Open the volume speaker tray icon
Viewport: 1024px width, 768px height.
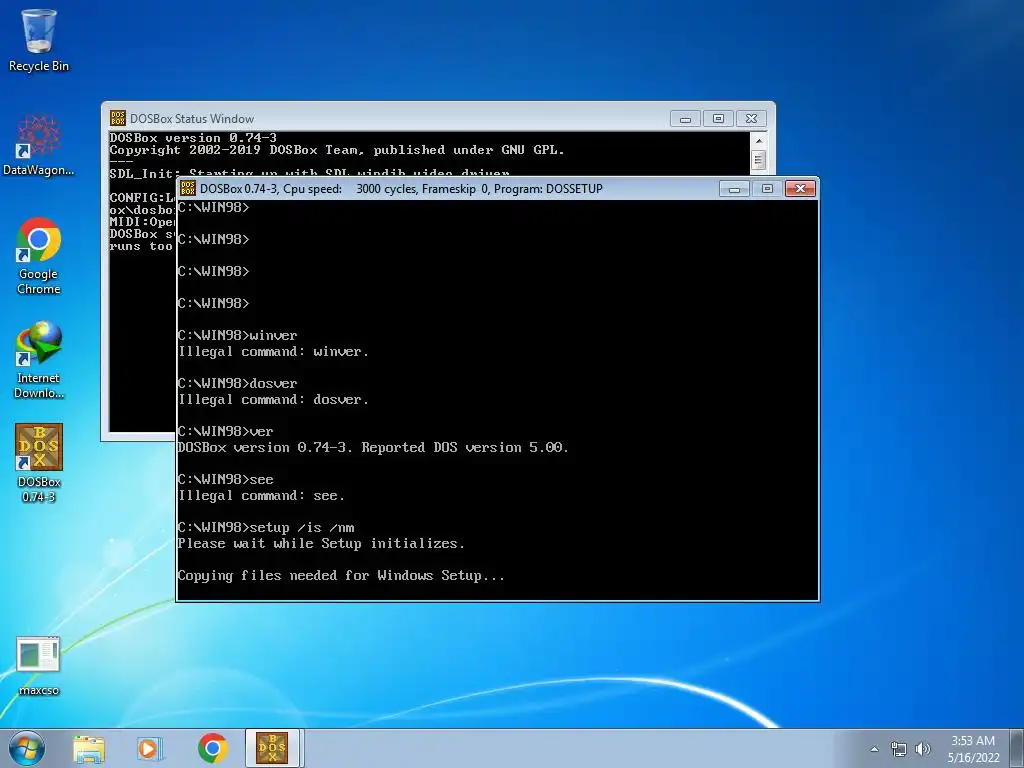(x=922, y=749)
